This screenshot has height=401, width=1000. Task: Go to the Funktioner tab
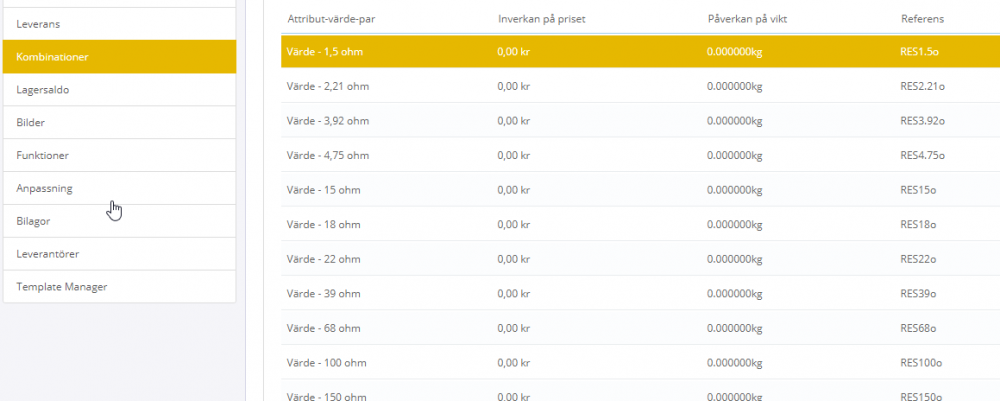(x=118, y=156)
